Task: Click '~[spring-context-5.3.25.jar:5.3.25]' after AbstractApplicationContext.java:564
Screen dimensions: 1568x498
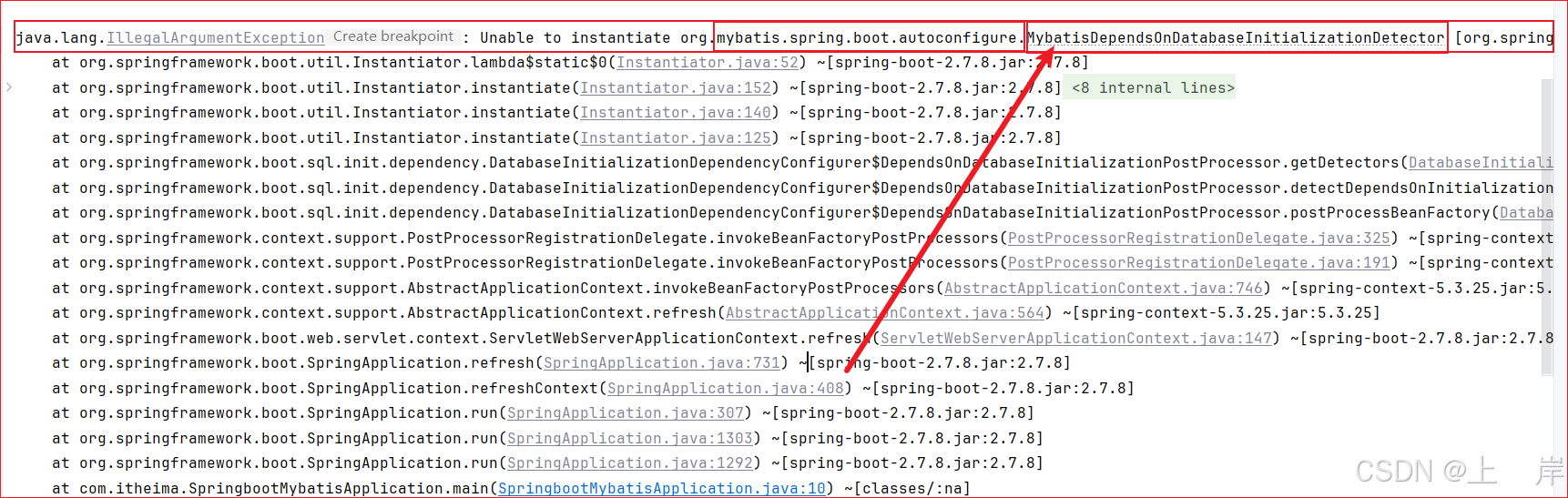Action: tap(1221, 313)
